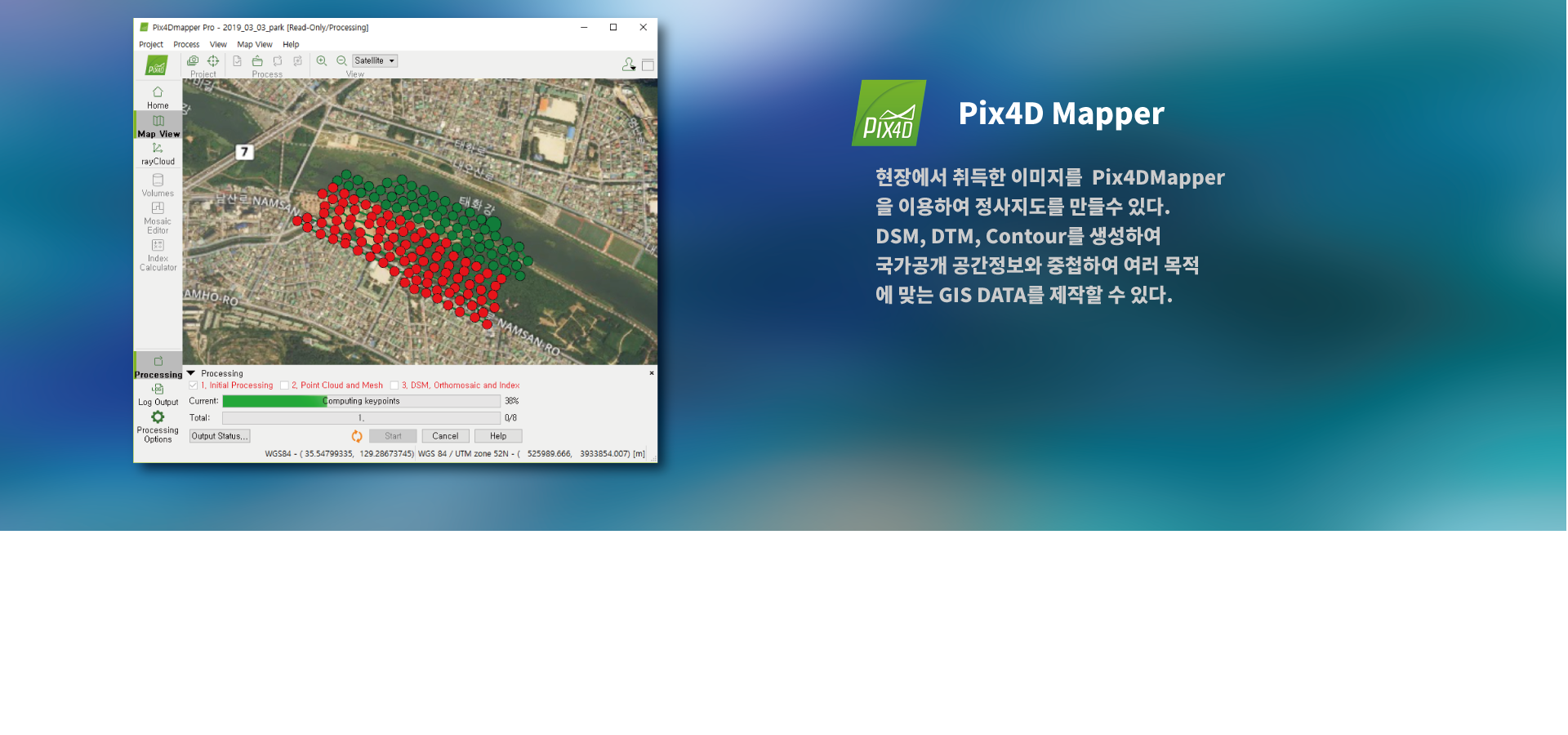Click the Pix4Dmapper title bar app icon

coord(145,27)
